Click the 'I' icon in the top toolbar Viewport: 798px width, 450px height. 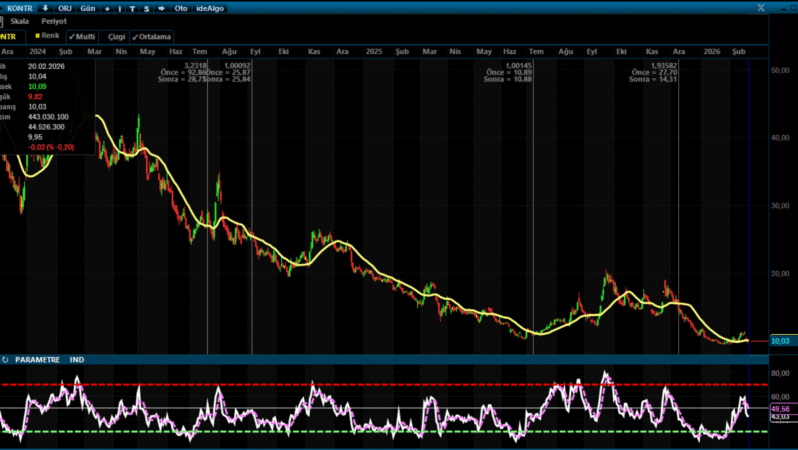(120, 7)
